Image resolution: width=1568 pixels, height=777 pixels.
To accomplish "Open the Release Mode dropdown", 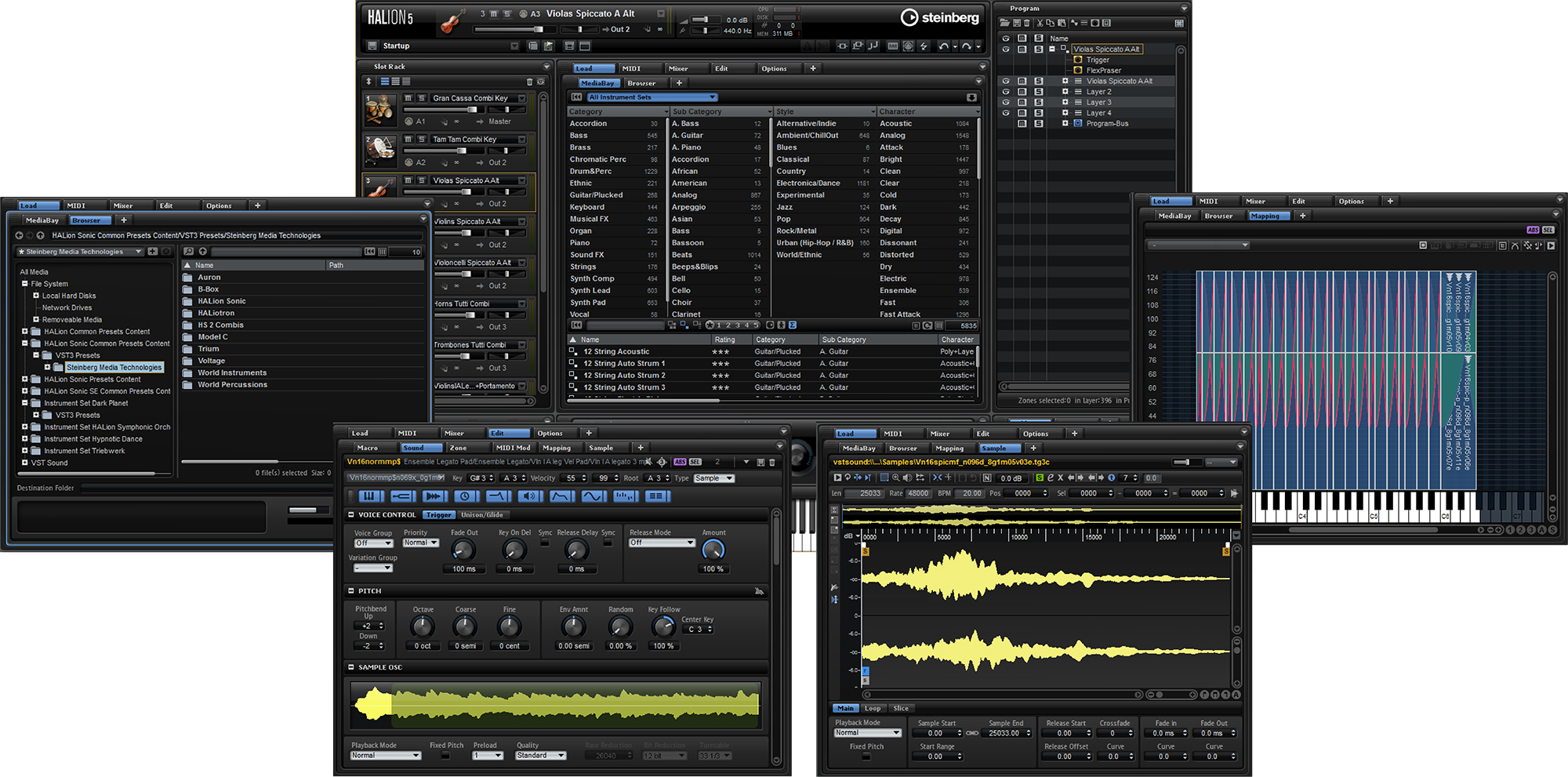I will (662, 543).
